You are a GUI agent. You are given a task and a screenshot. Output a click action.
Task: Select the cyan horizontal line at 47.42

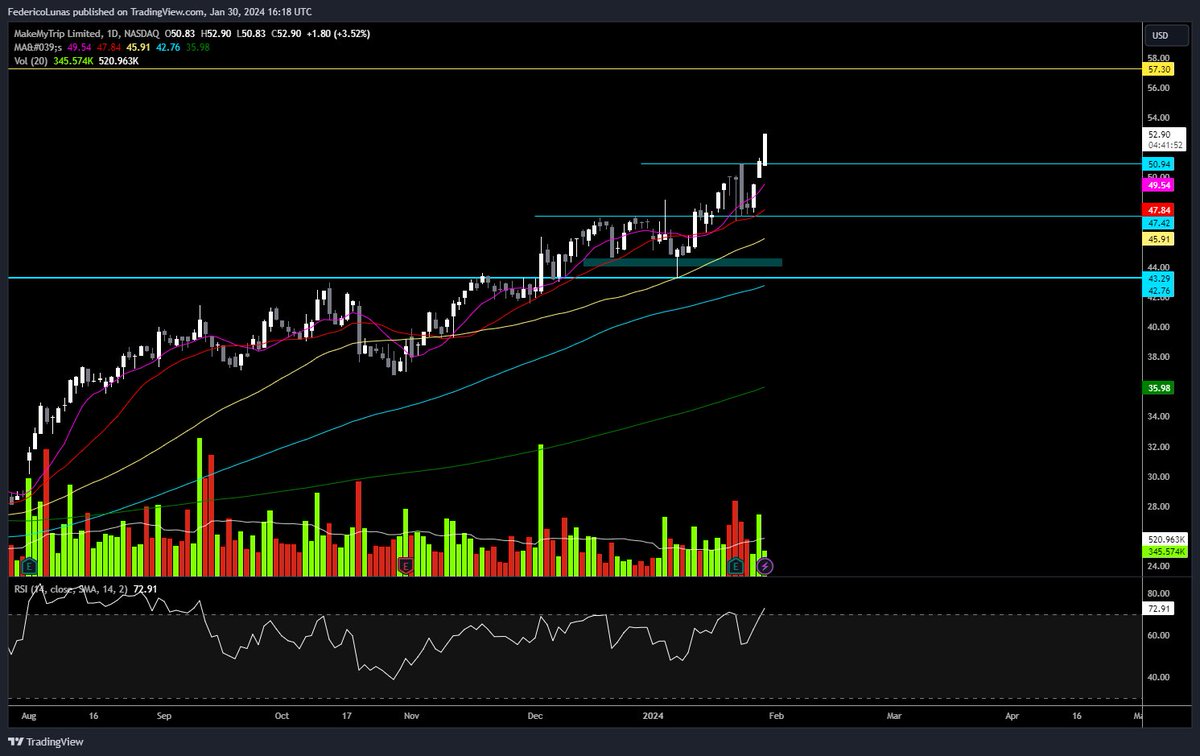point(836,216)
